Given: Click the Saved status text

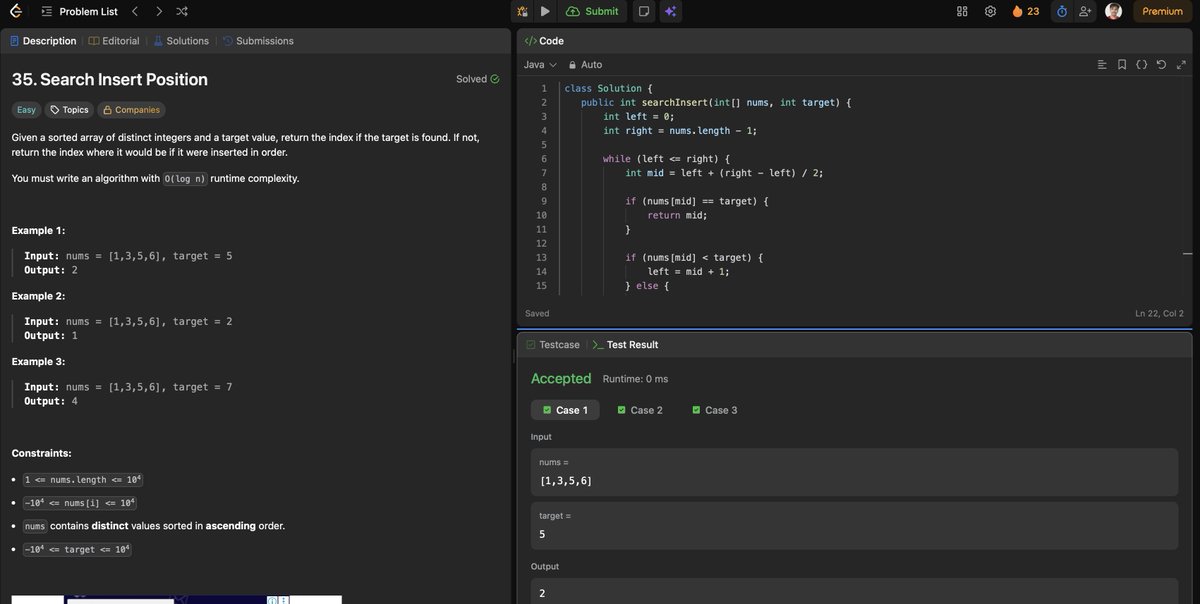Looking at the screenshot, I should click(x=537, y=313).
